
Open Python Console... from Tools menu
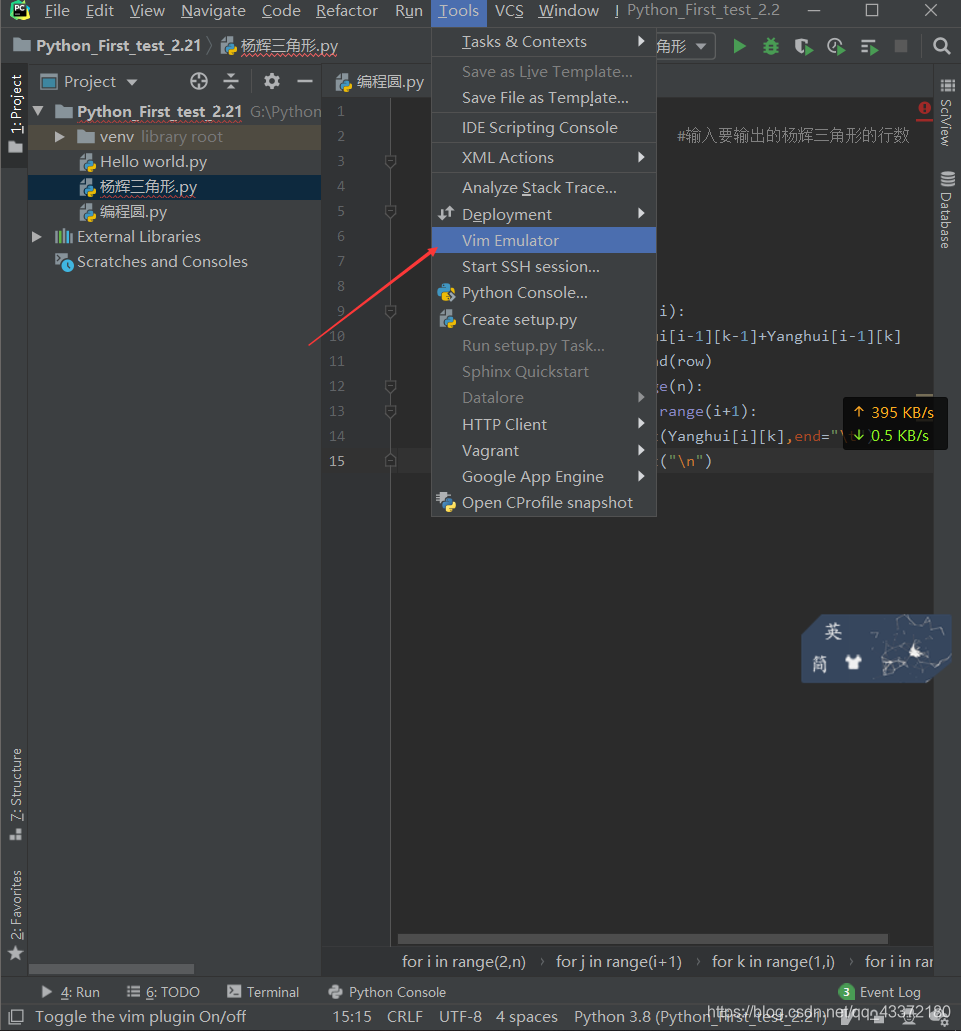tap(544, 293)
